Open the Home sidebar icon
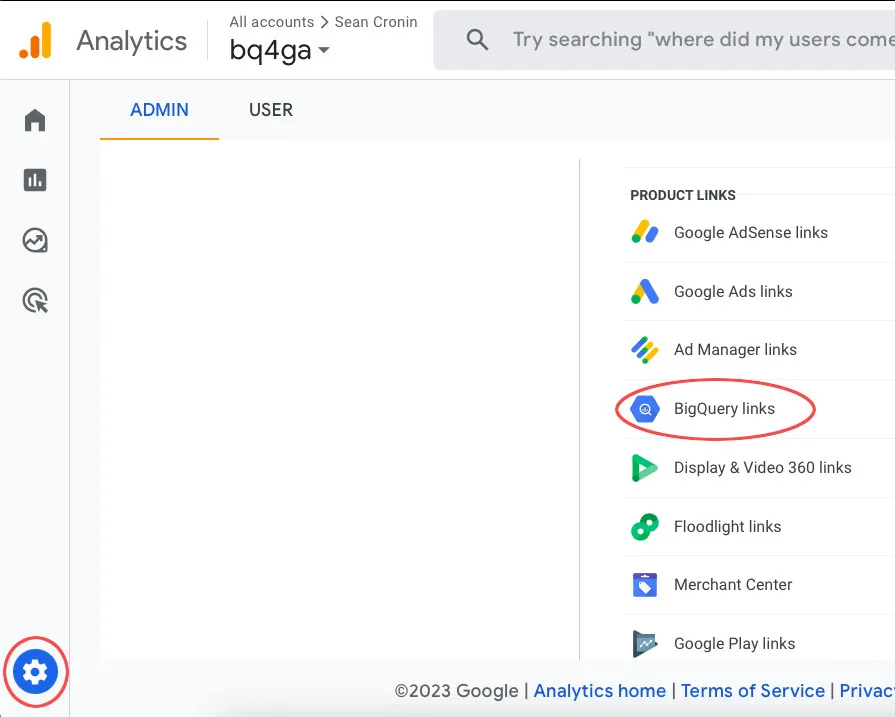This screenshot has height=717, width=895. coord(35,121)
